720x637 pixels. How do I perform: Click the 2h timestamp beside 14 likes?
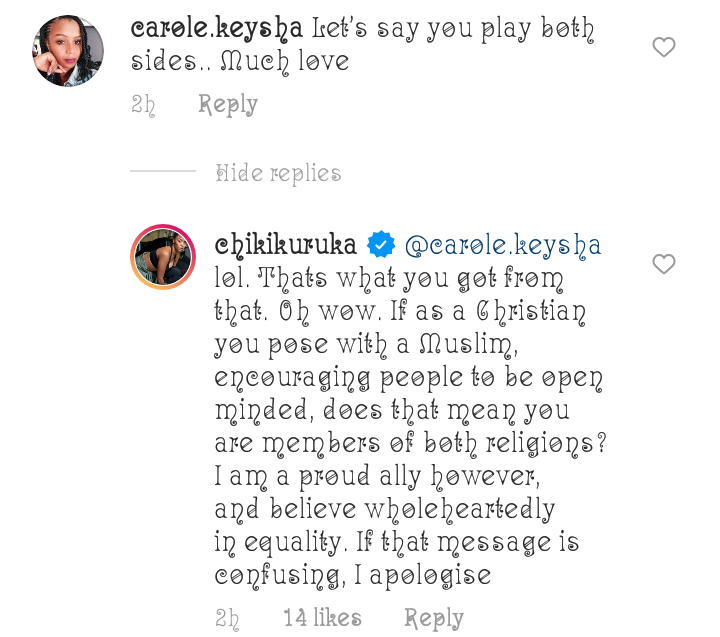(227, 619)
